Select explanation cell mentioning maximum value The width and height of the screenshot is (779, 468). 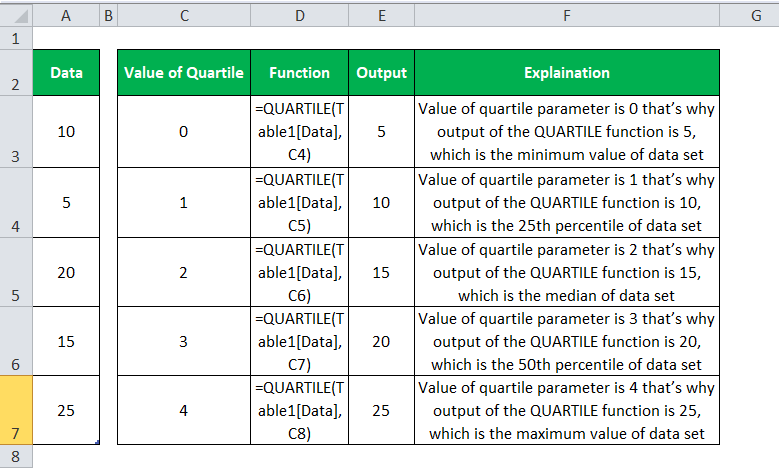coord(567,410)
